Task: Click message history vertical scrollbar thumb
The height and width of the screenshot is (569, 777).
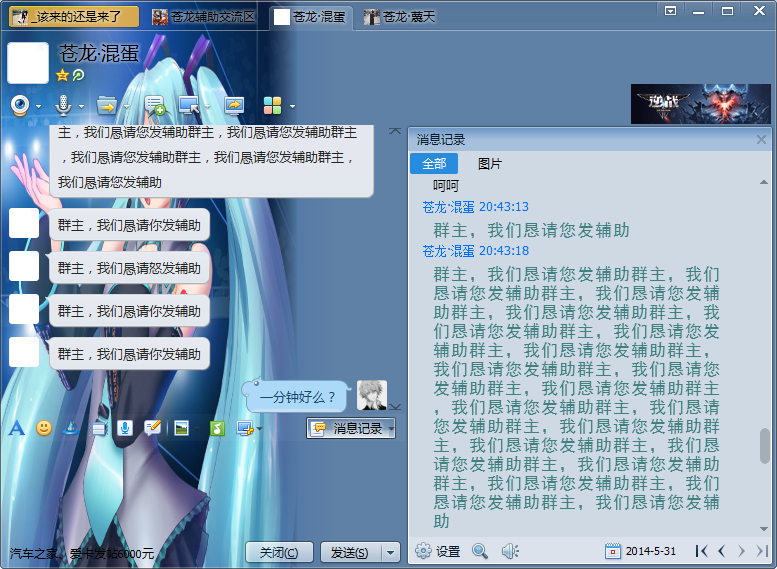Action: tap(765, 446)
